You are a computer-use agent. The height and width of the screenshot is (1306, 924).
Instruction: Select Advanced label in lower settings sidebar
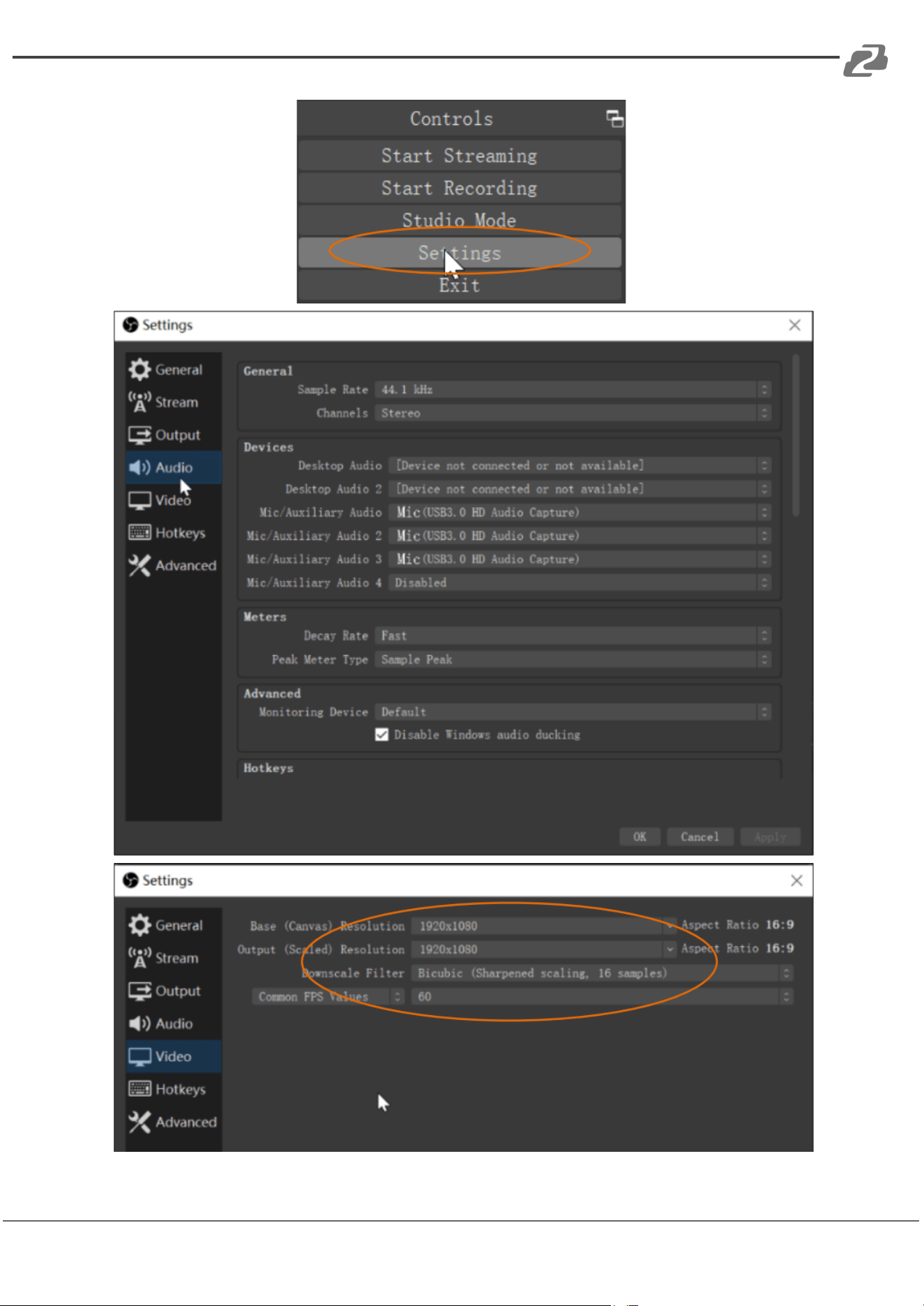point(185,1122)
